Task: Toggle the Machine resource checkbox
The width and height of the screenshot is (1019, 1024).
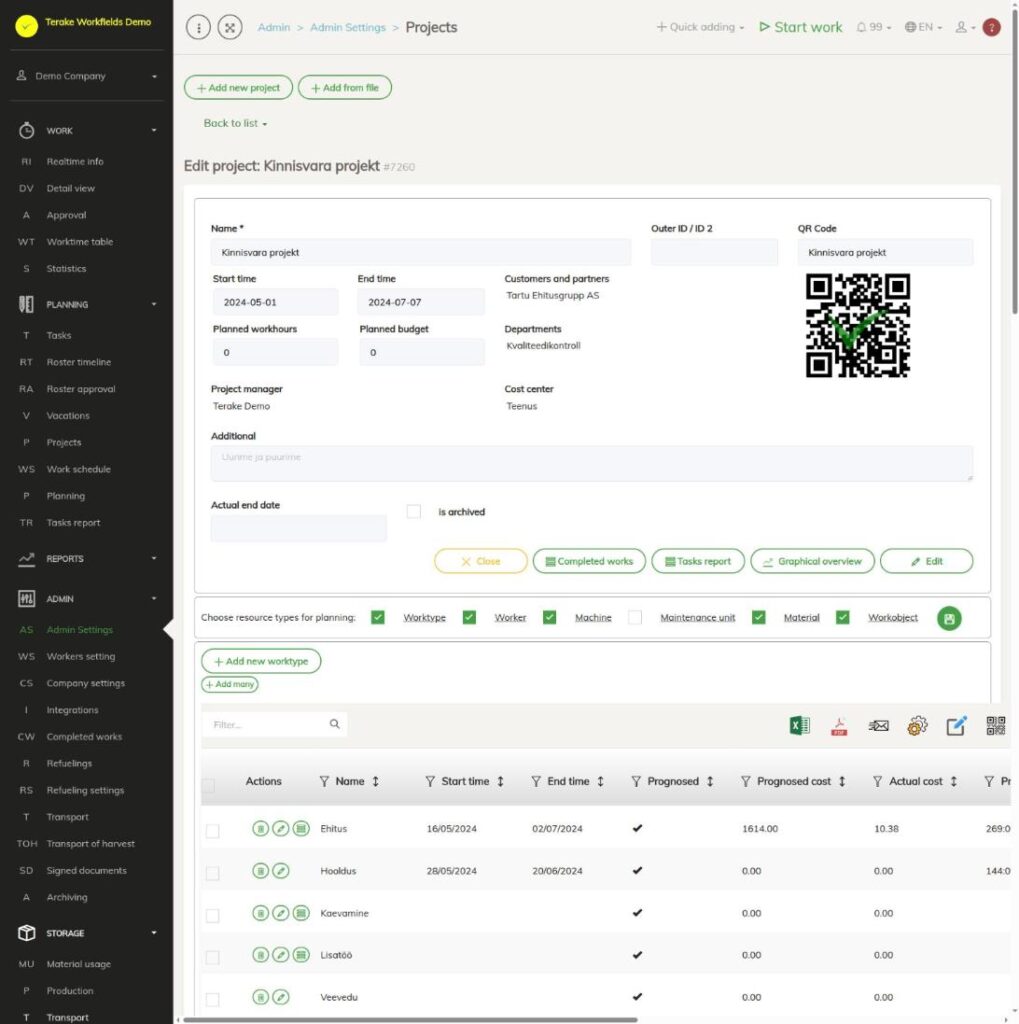Action: 549,617
